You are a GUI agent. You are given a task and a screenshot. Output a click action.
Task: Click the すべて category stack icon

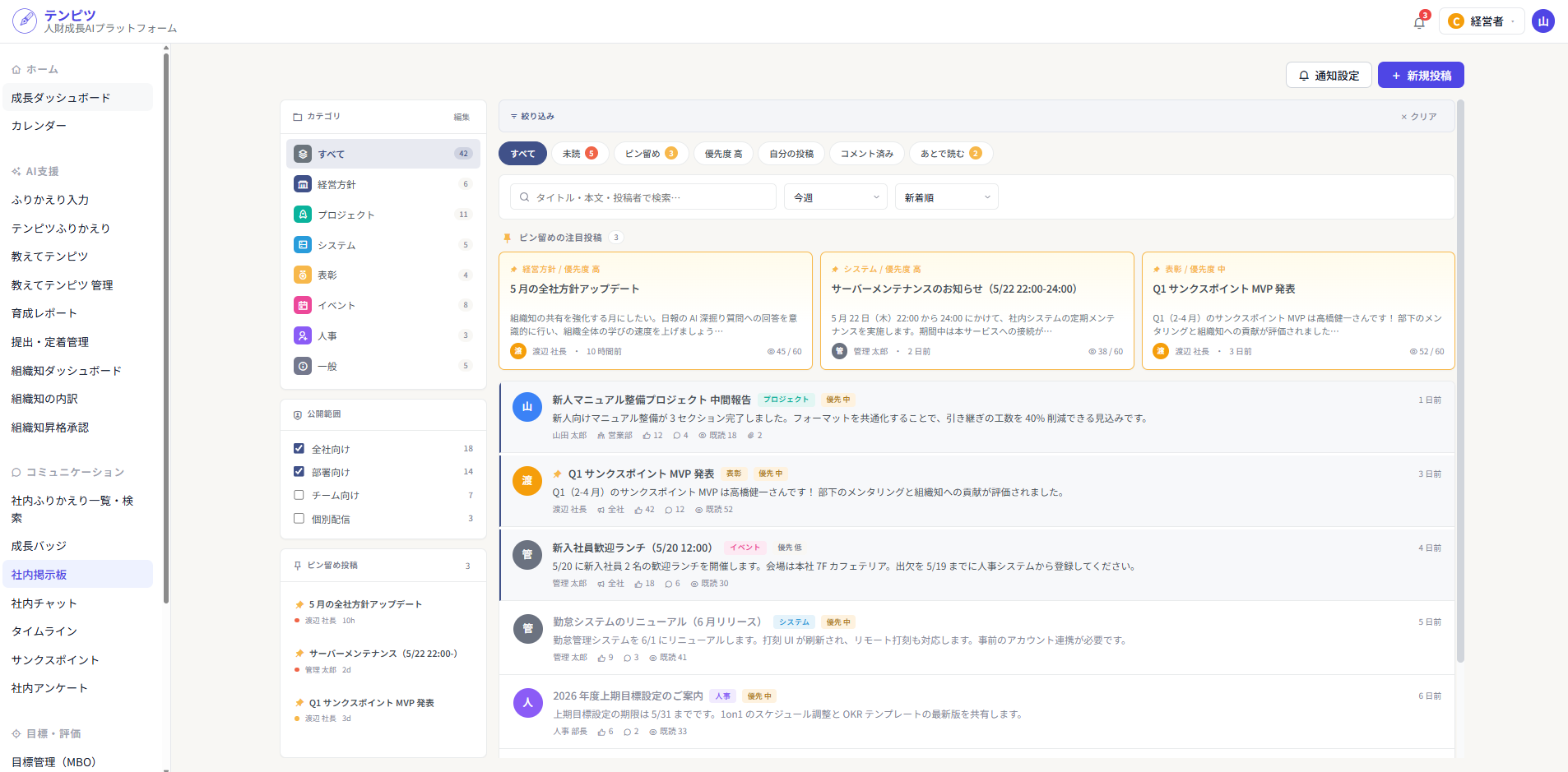303,154
